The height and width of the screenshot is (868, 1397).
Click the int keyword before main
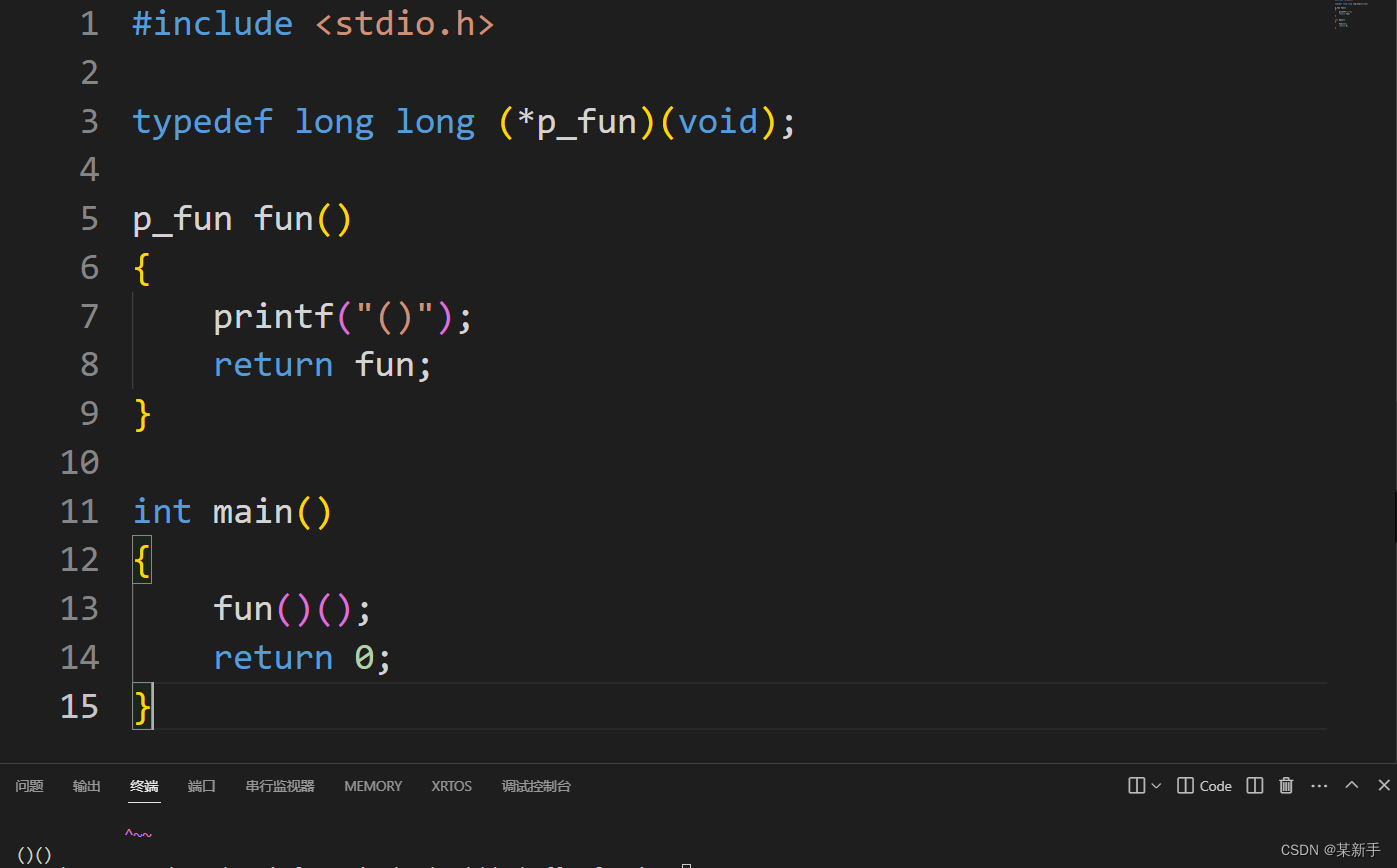(x=162, y=512)
